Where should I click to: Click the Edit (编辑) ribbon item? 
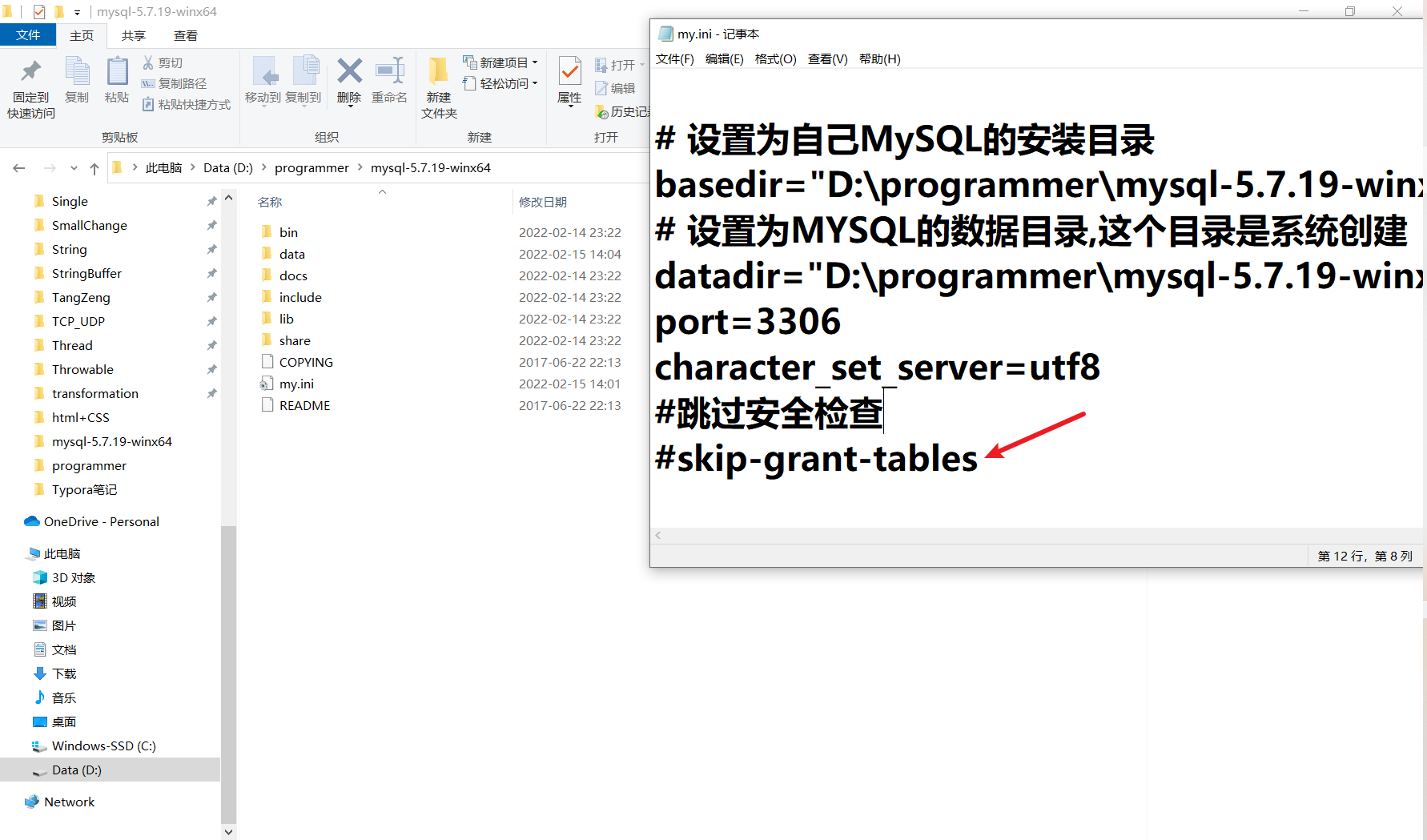615,88
